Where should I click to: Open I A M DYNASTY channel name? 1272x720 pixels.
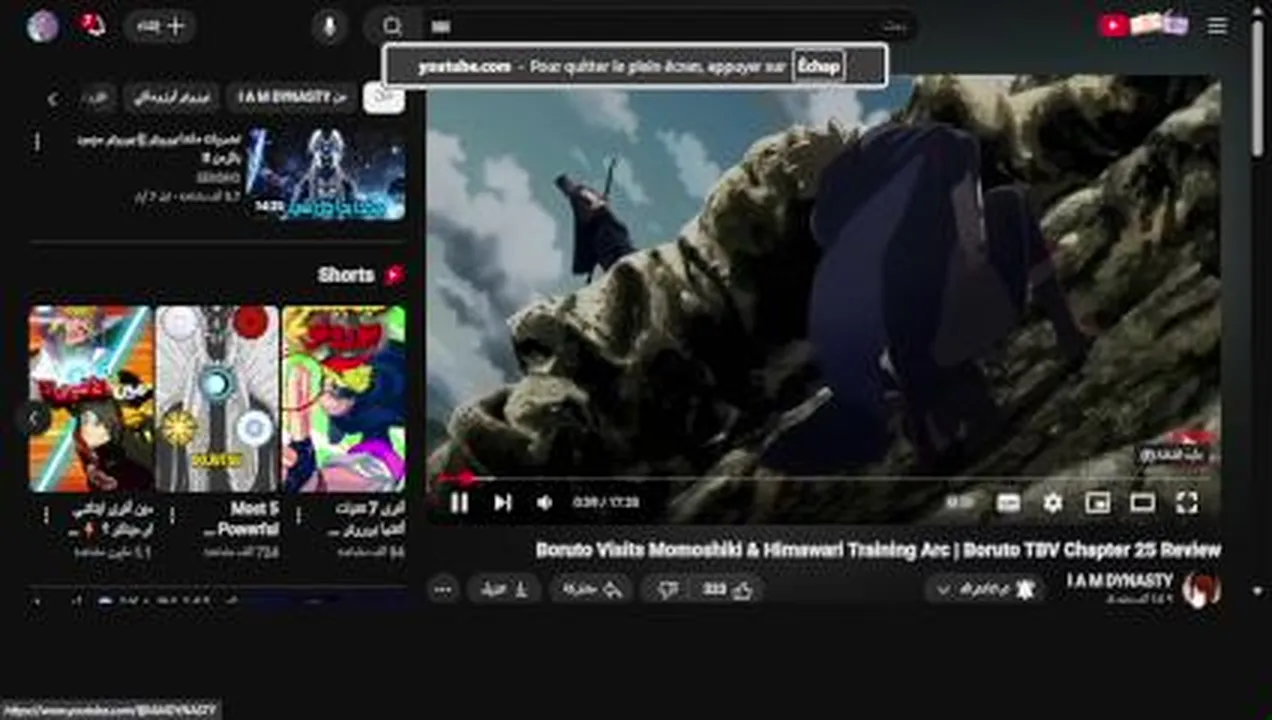[1119, 581]
